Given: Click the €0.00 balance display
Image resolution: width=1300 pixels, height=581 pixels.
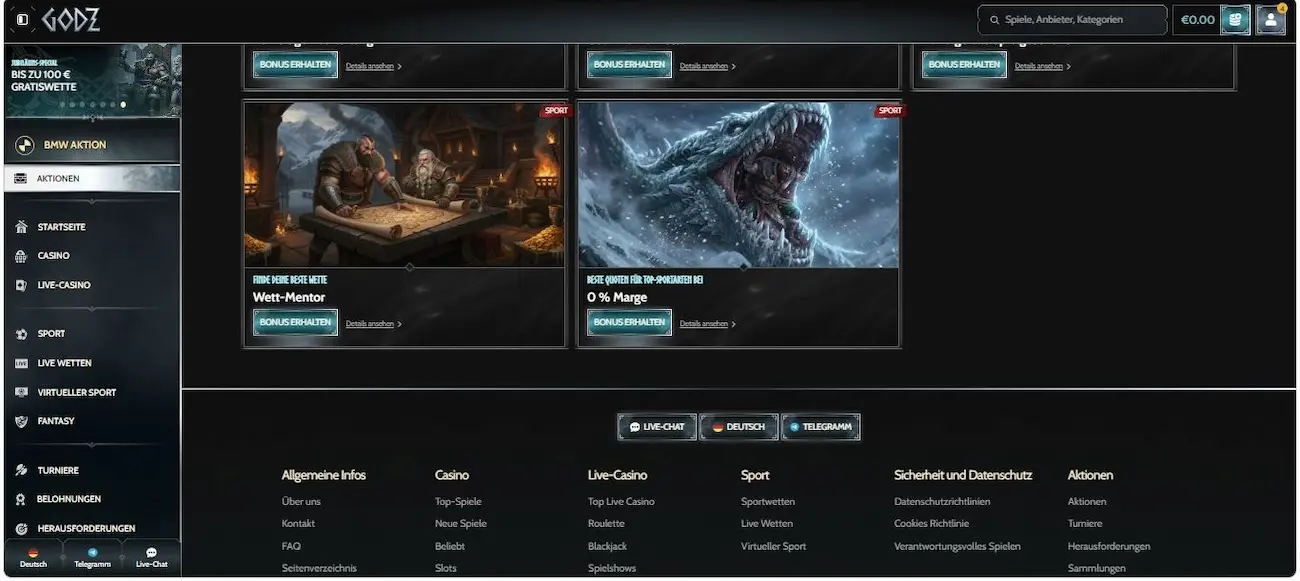Looking at the screenshot, I should tap(1197, 20).
